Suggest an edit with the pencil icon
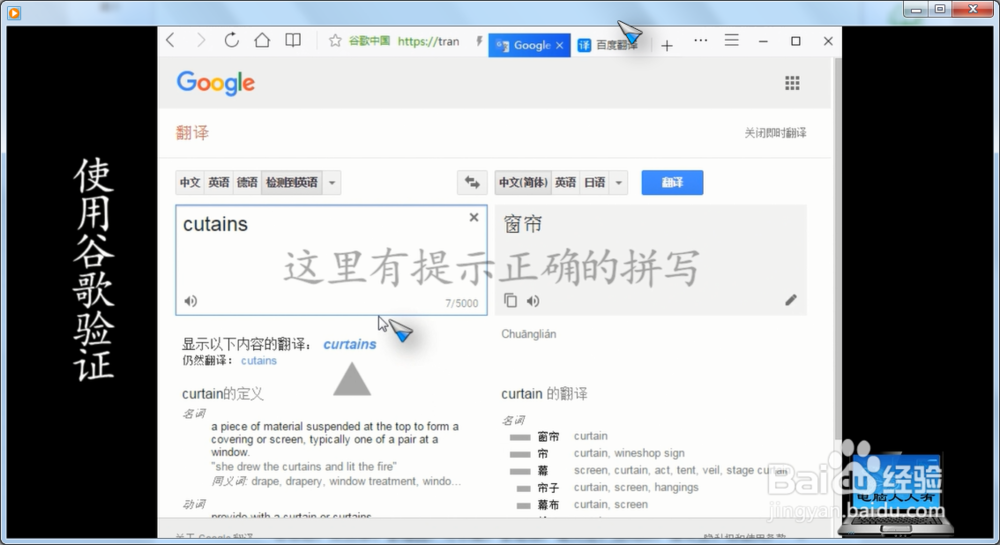1000x545 pixels. [791, 300]
